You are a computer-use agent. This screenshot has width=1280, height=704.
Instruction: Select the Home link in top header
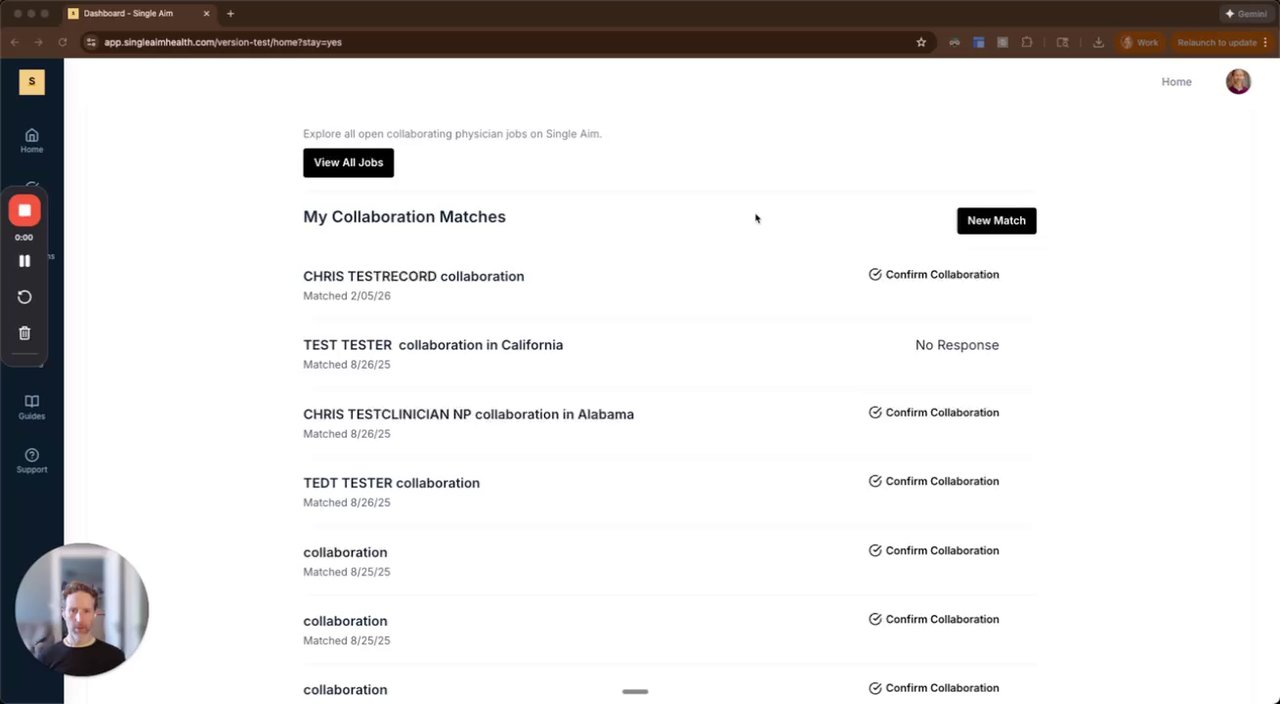[x=1176, y=82]
